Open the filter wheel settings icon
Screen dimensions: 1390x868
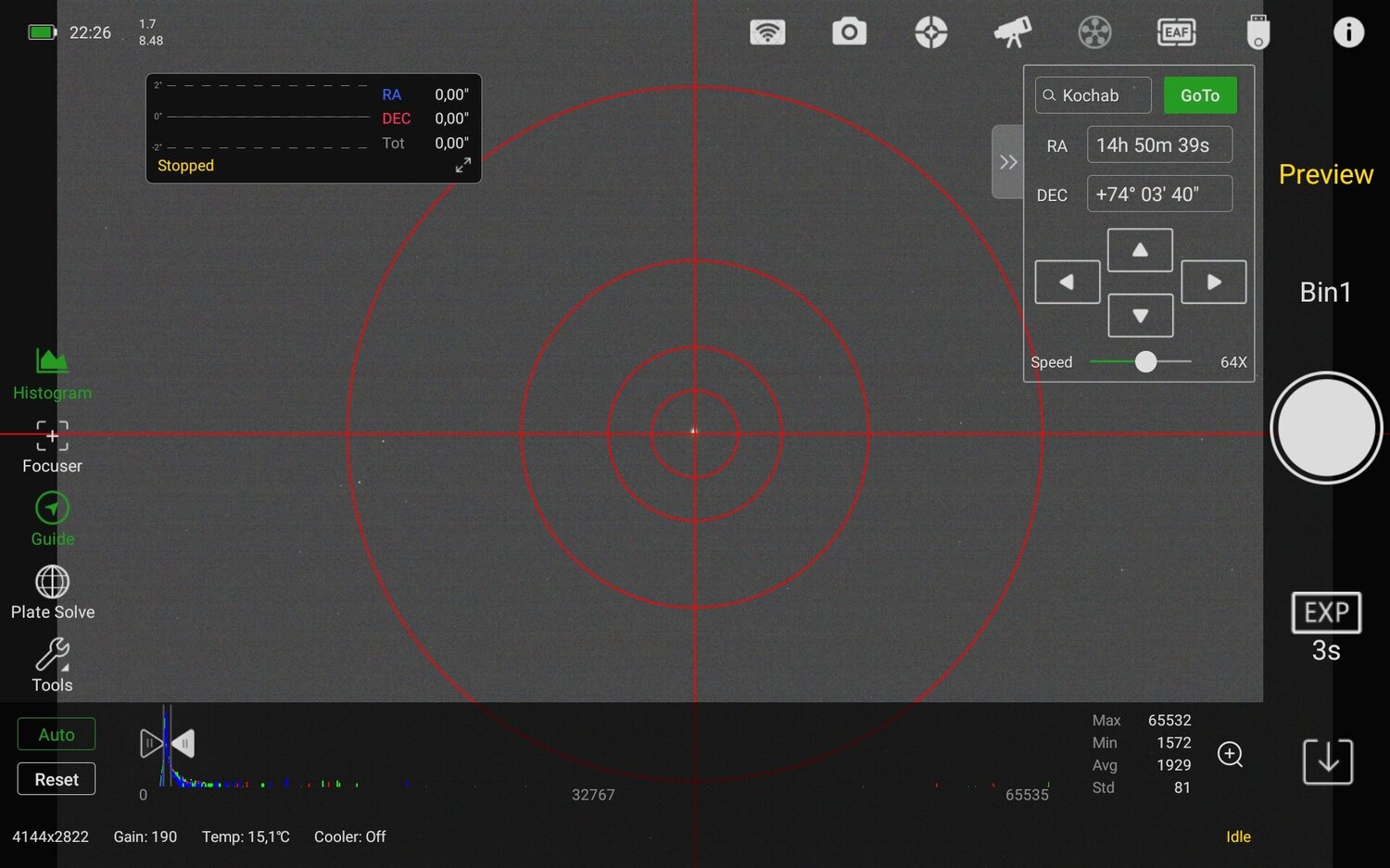coord(1093,31)
